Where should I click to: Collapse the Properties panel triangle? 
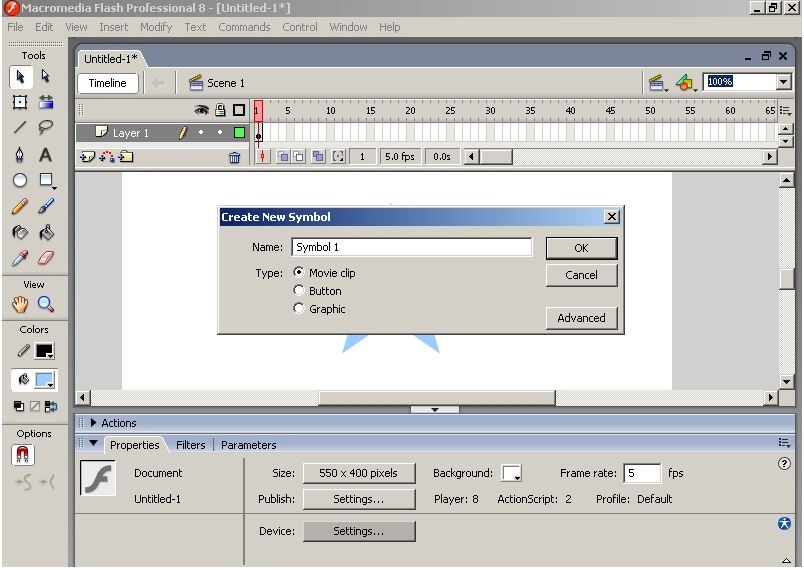[x=93, y=443]
